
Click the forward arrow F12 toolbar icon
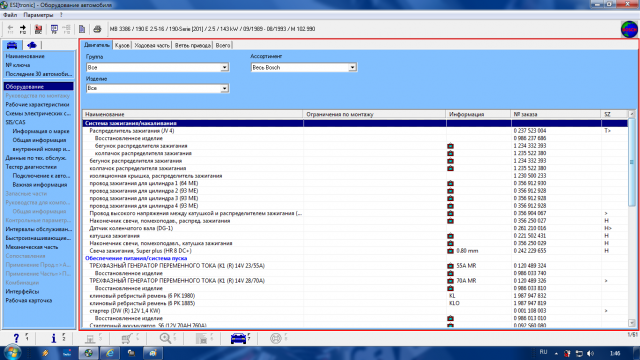coord(23,29)
